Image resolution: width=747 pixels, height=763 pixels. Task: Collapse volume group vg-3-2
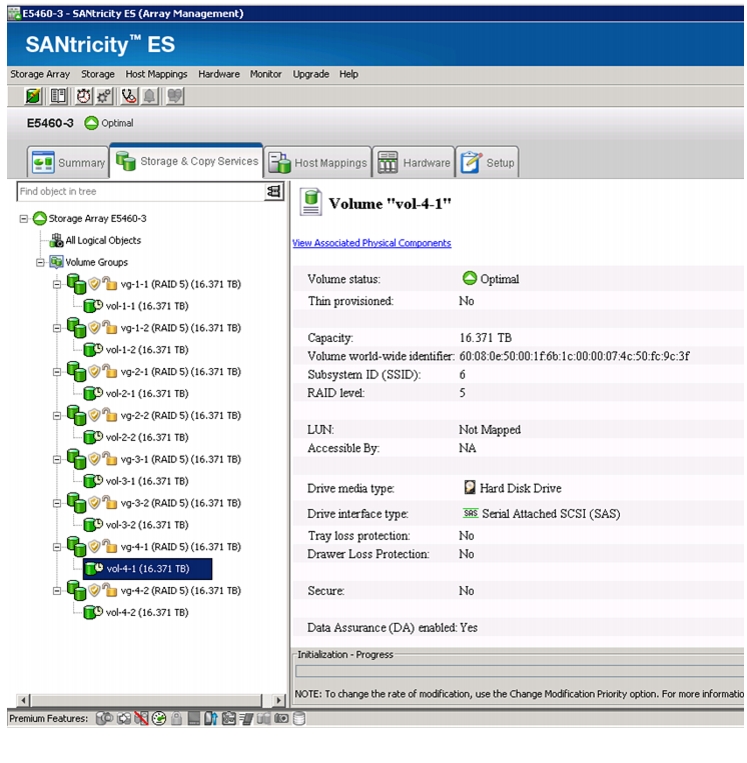click(x=57, y=503)
